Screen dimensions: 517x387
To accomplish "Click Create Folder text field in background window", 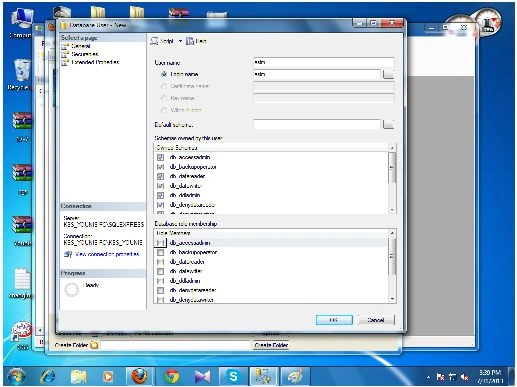I will point(175,345).
